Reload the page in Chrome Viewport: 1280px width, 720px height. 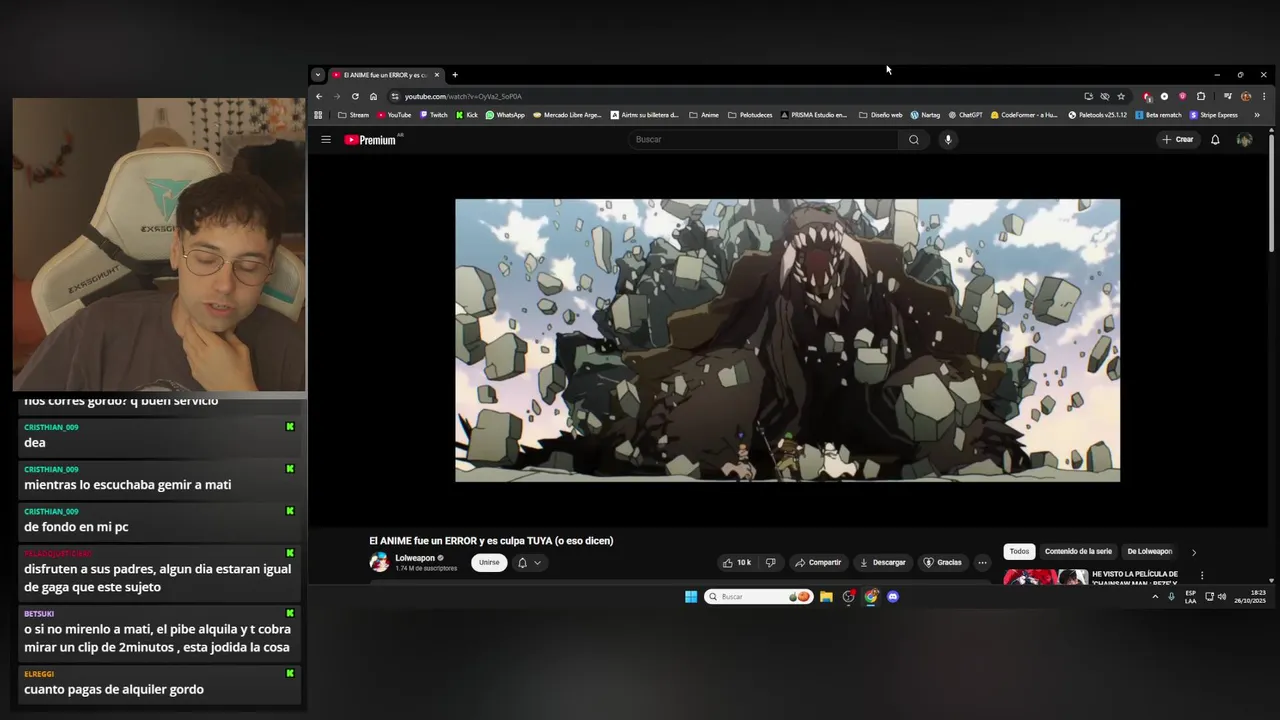[x=355, y=96]
